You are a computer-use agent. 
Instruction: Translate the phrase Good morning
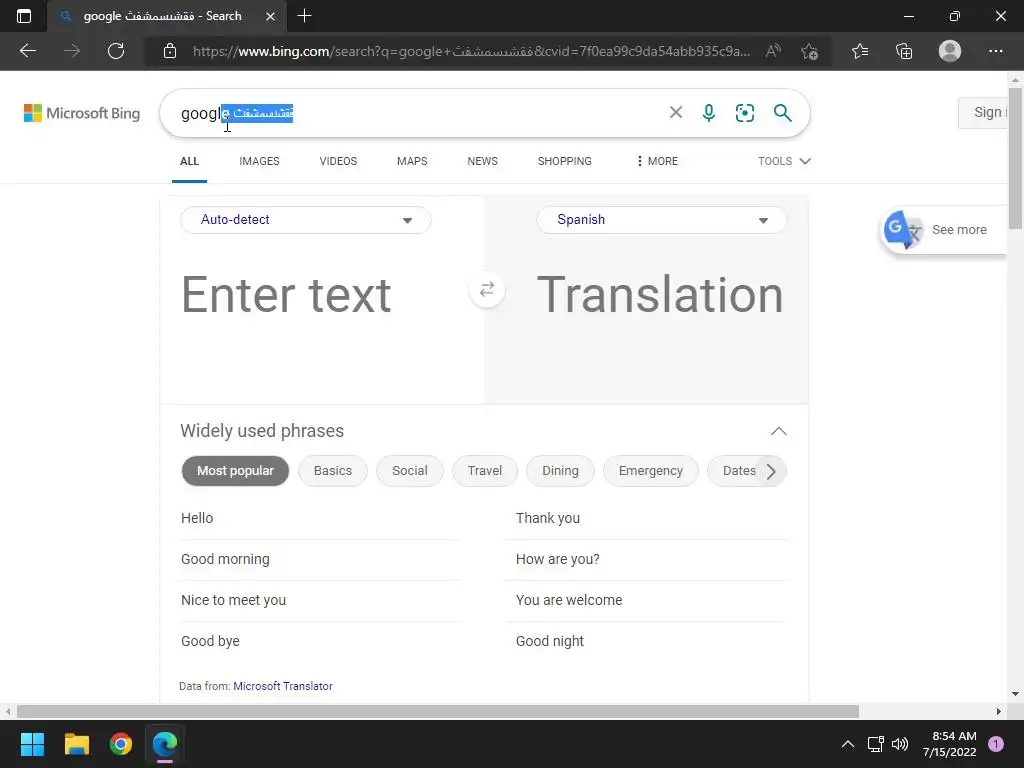225,560
